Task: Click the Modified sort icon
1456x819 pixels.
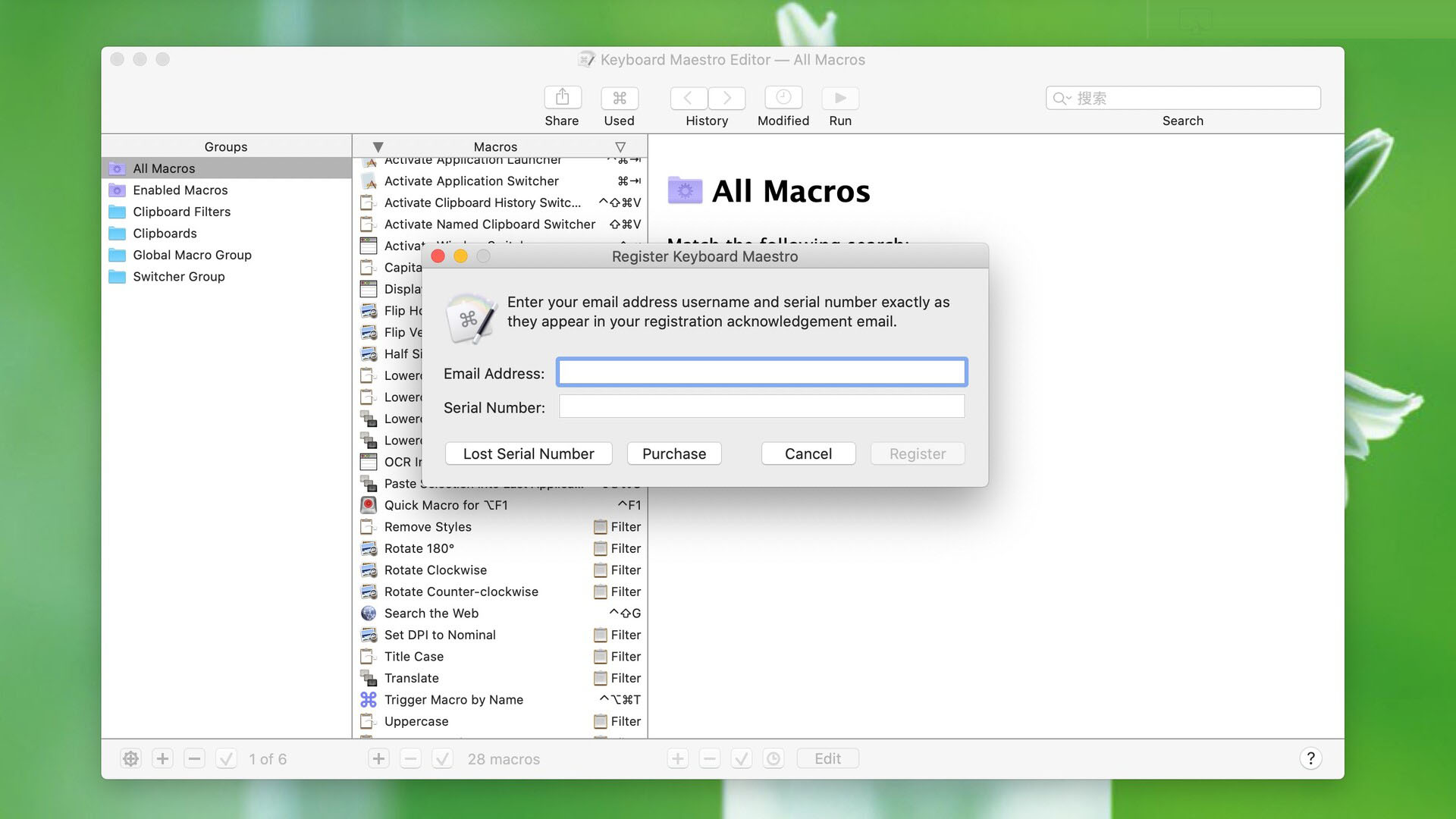Action: click(x=782, y=98)
